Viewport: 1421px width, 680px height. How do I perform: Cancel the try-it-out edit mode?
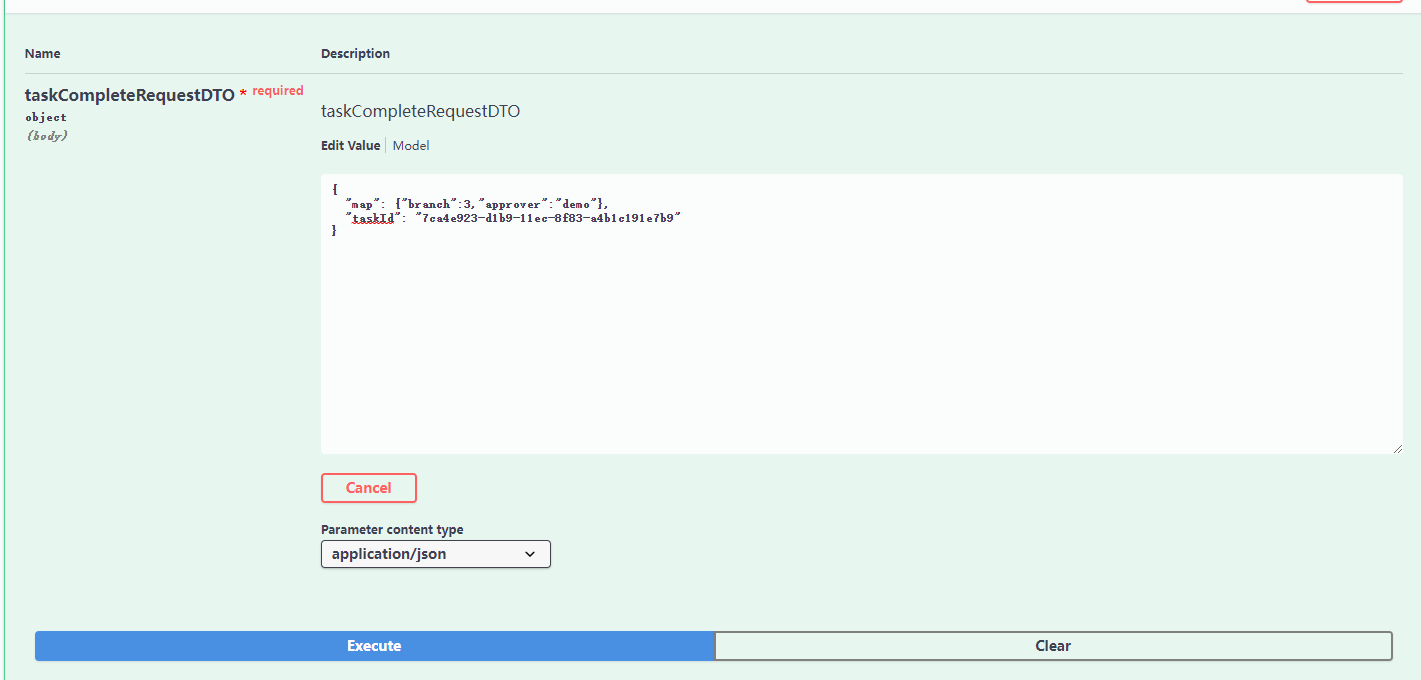coord(368,488)
